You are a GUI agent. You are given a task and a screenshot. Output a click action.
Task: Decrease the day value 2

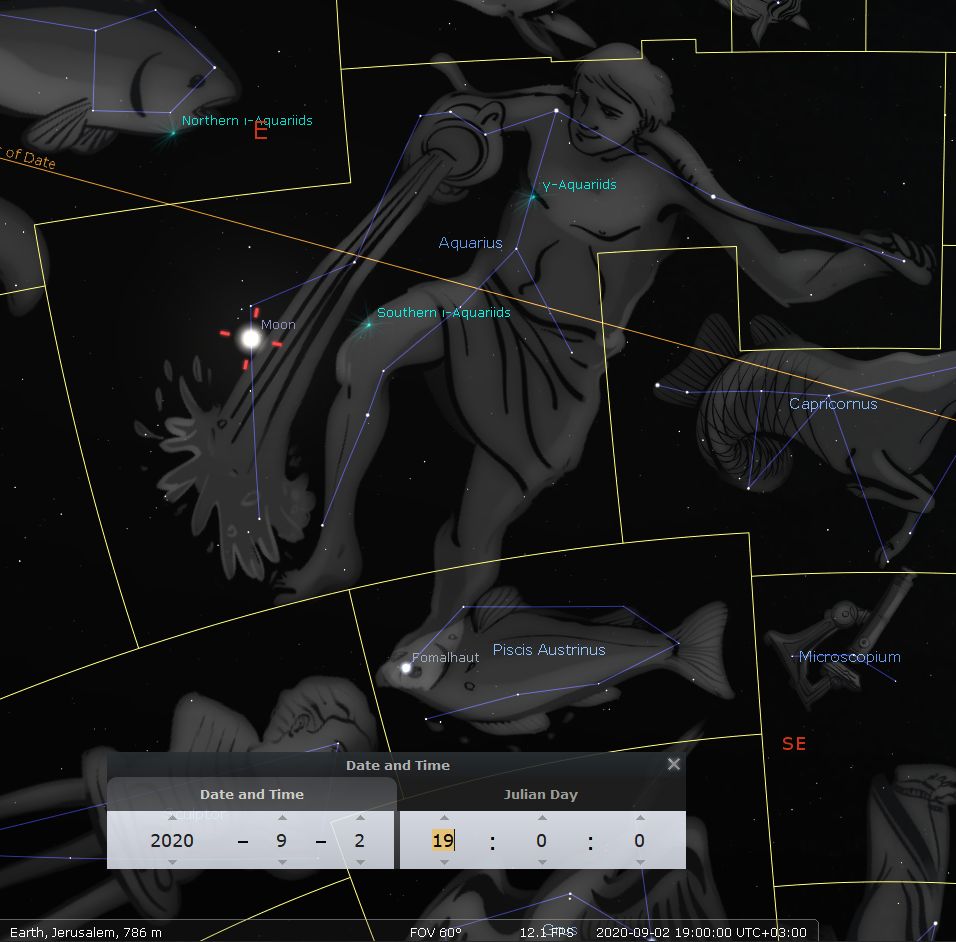(360, 862)
